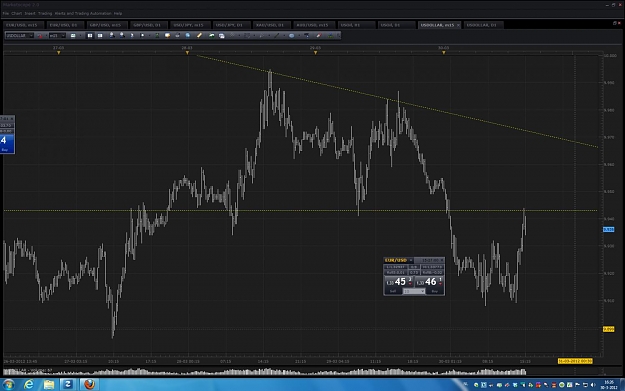Click the red icon next to symbol dropdown
The width and height of the screenshot is (625, 391).
[40, 36]
